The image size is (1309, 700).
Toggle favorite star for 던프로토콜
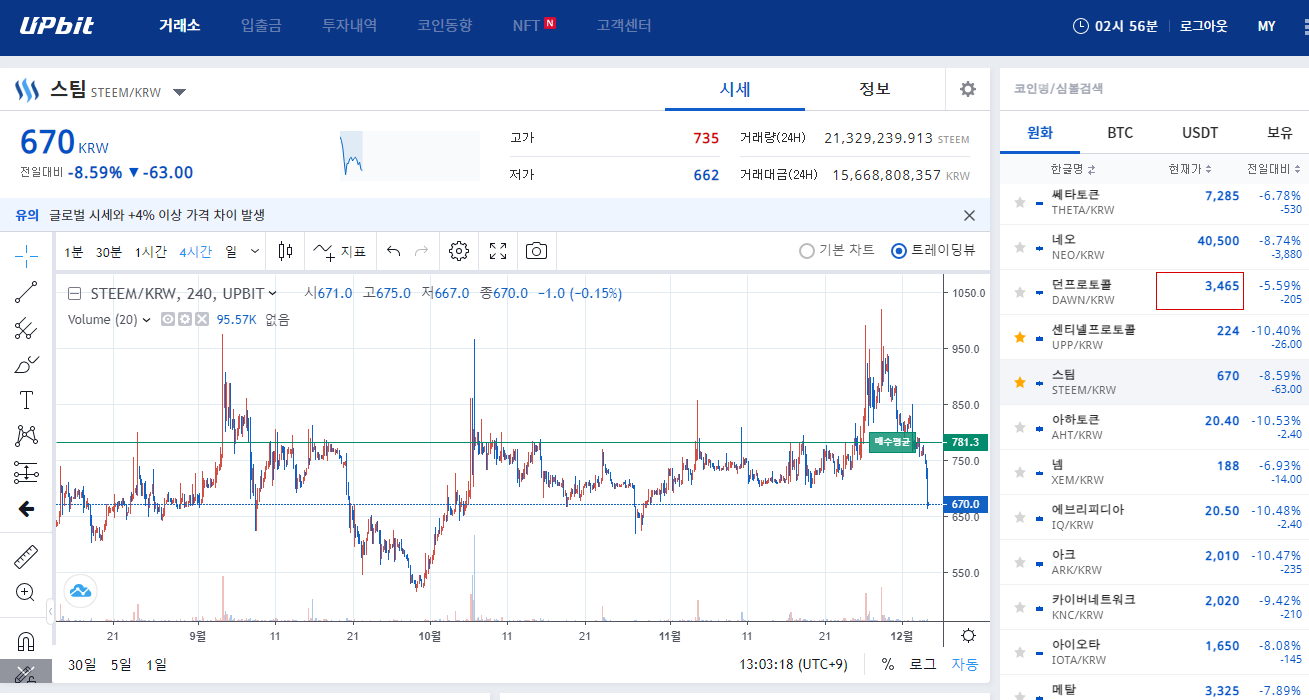click(1020, 292)
